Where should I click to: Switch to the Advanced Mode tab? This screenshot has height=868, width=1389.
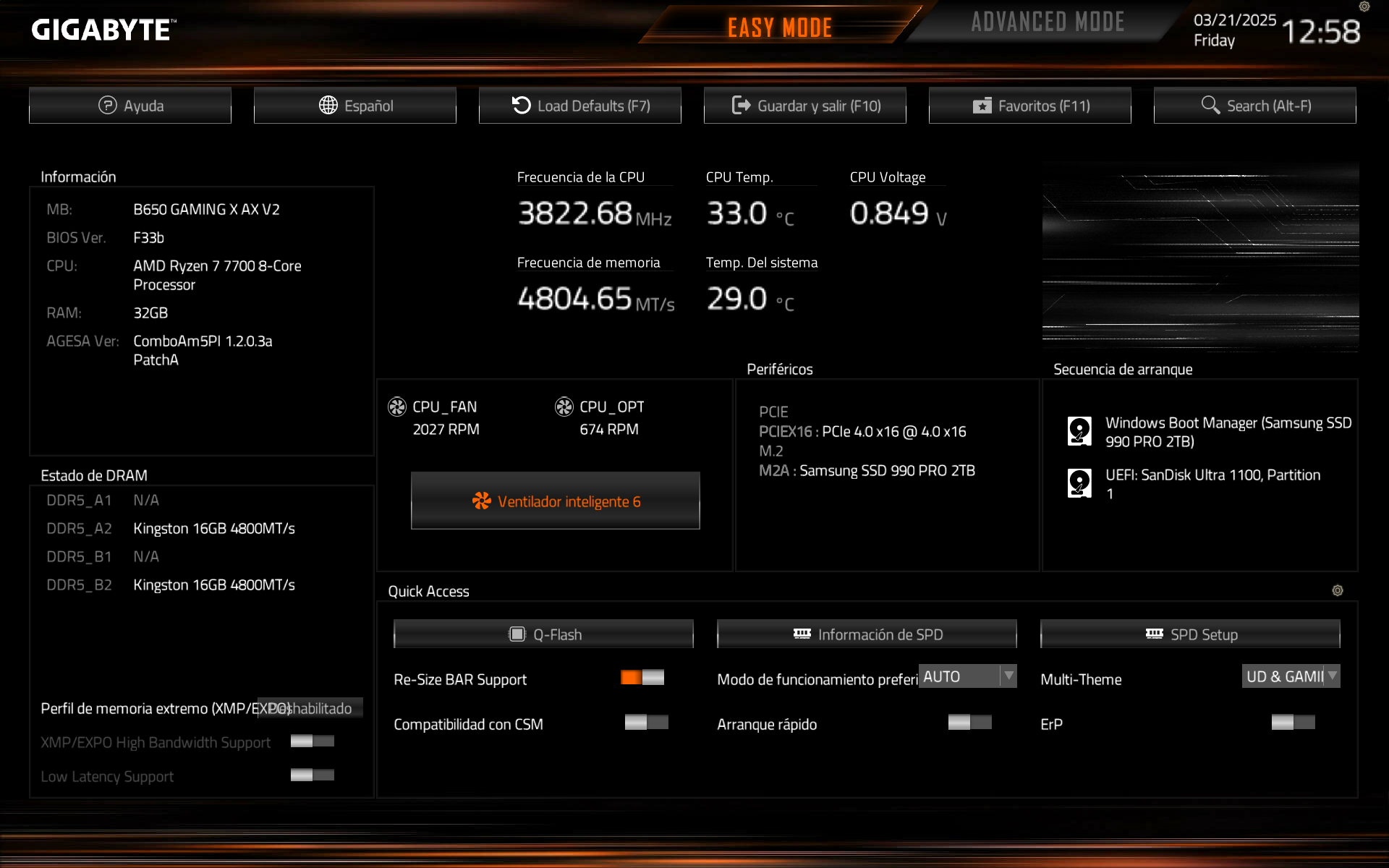[x=1048, y=22]
